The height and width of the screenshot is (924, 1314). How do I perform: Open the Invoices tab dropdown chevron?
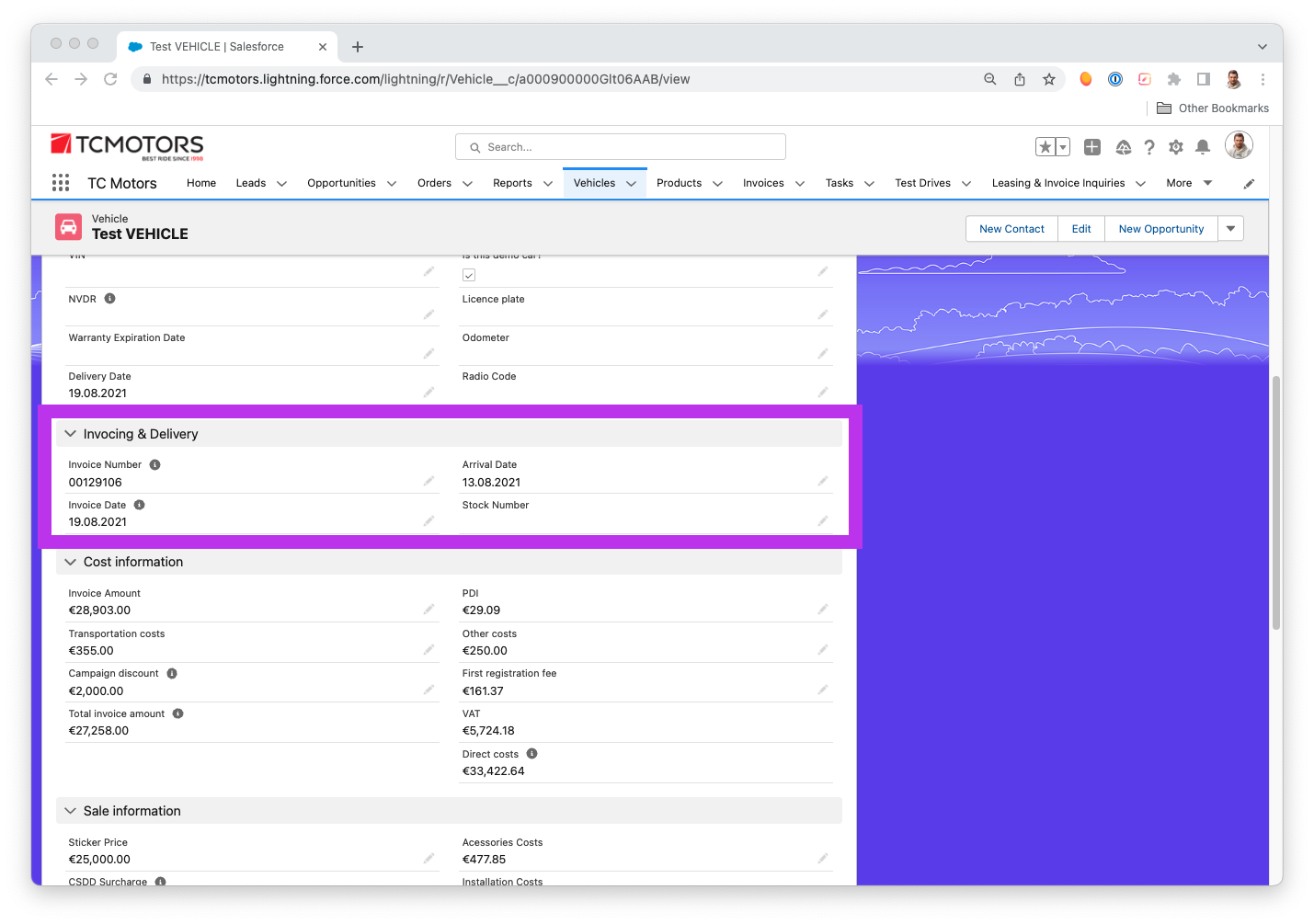tap(800, 184)
